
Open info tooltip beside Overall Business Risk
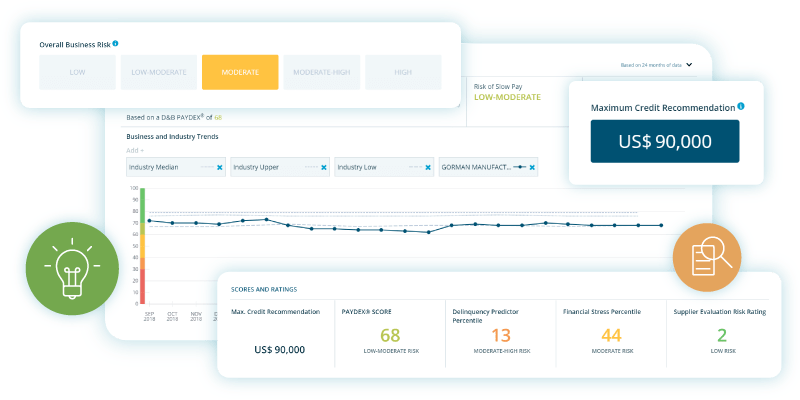[x=116, y=44]
